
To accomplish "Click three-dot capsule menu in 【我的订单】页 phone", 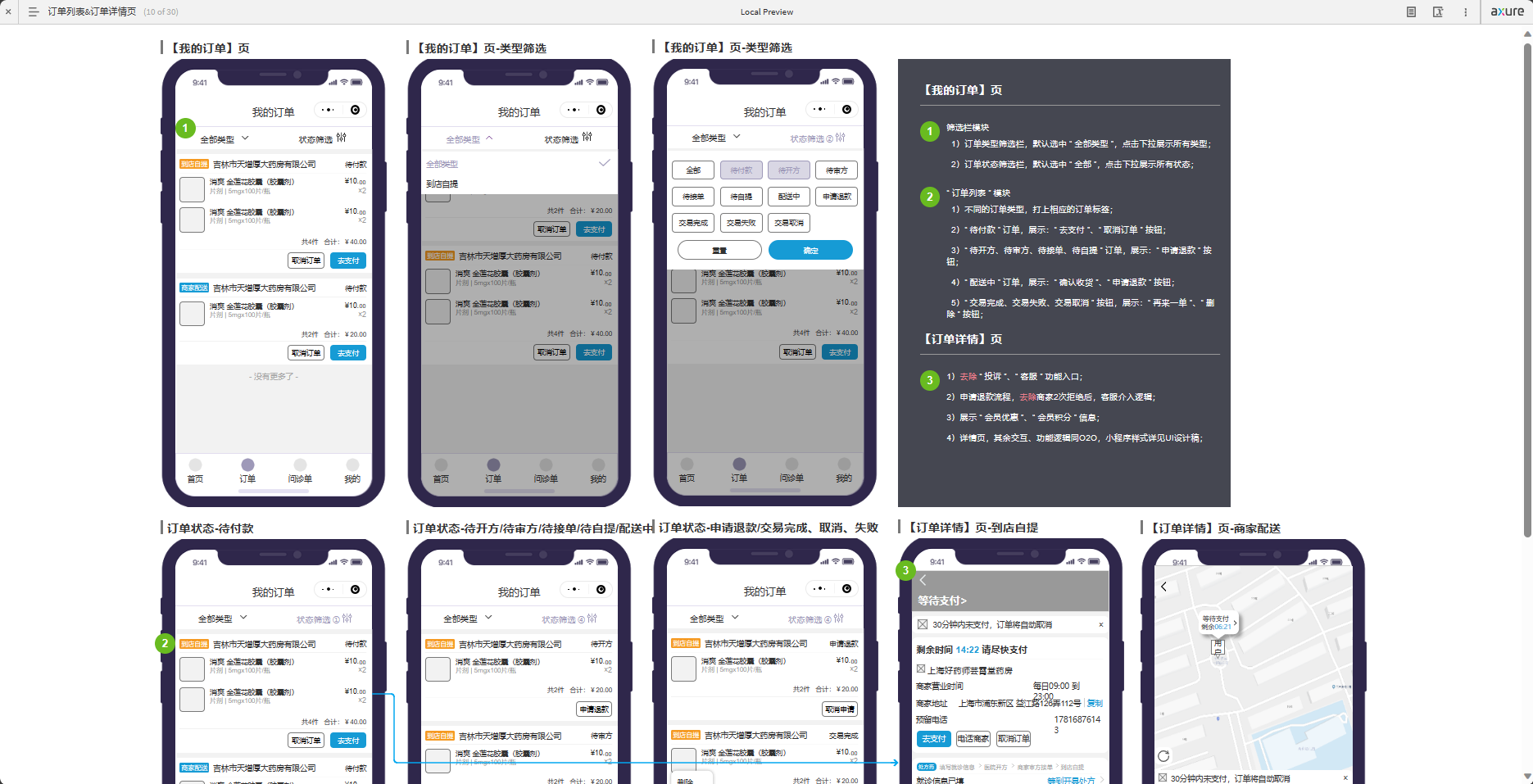I will click(329, 110).
